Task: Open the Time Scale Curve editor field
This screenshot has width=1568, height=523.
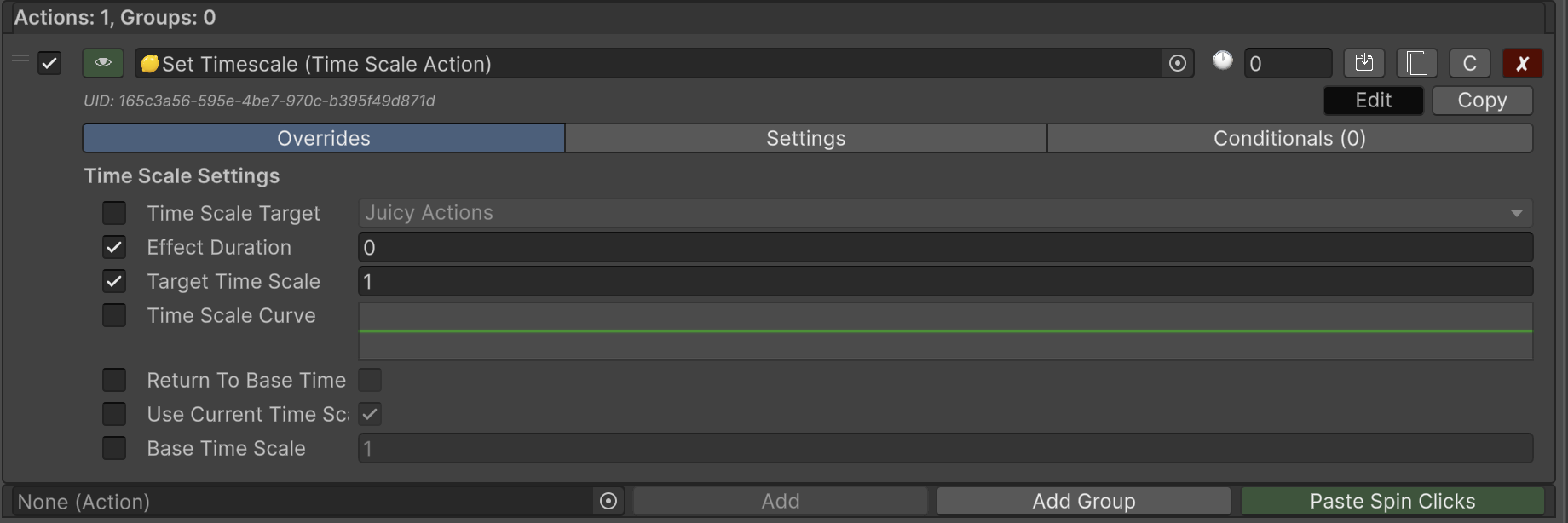Action: coord(944,331)
